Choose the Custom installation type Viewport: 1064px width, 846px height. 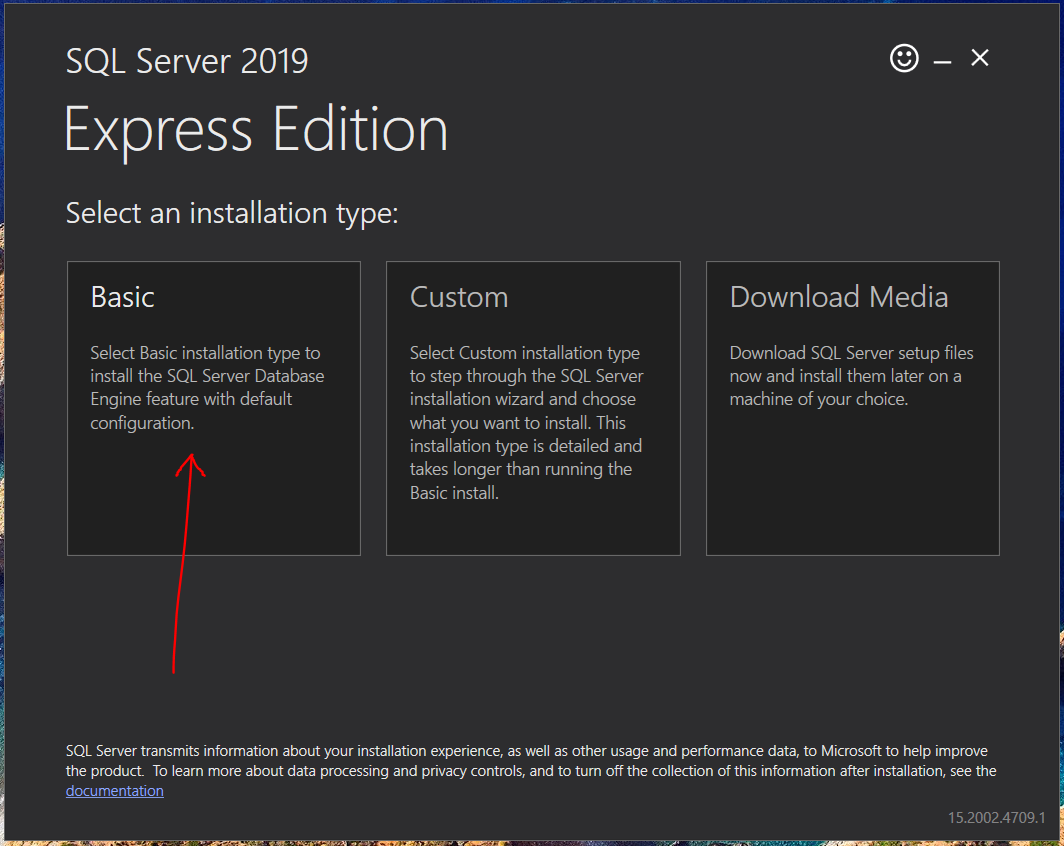pyautogui.click(x=533, y=408)
